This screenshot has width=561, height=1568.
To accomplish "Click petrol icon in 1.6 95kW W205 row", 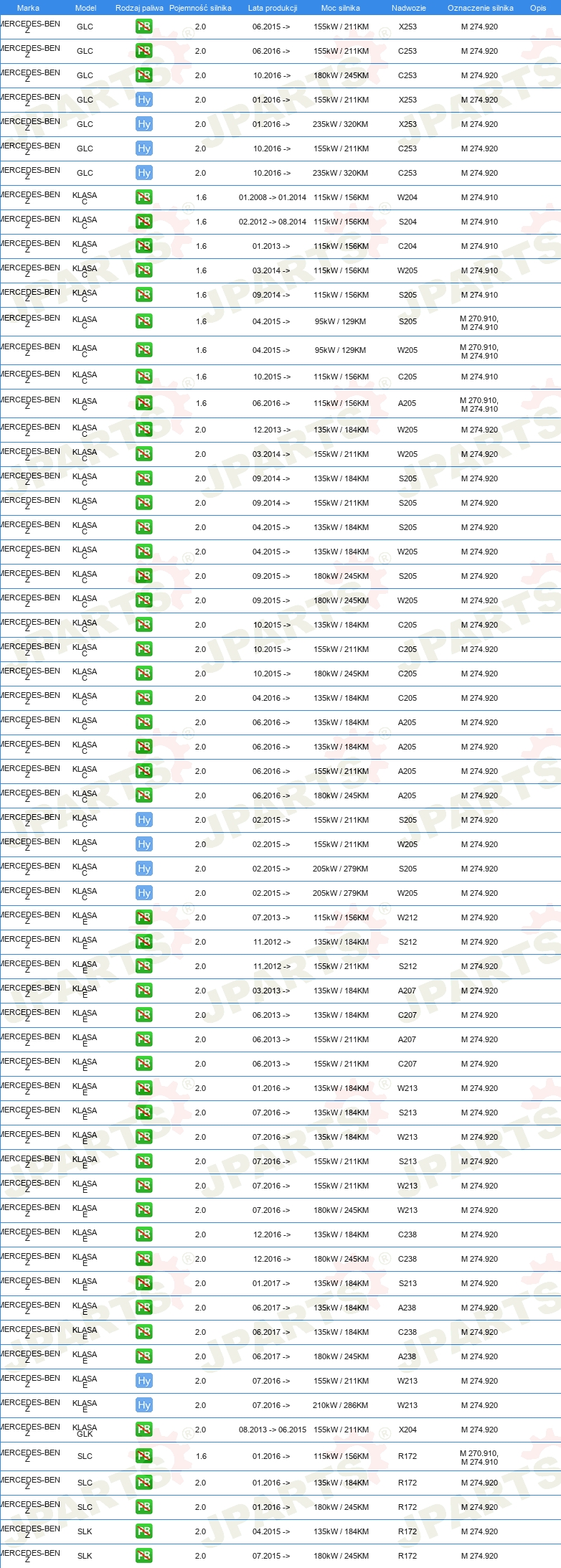I will click(143, 351).
